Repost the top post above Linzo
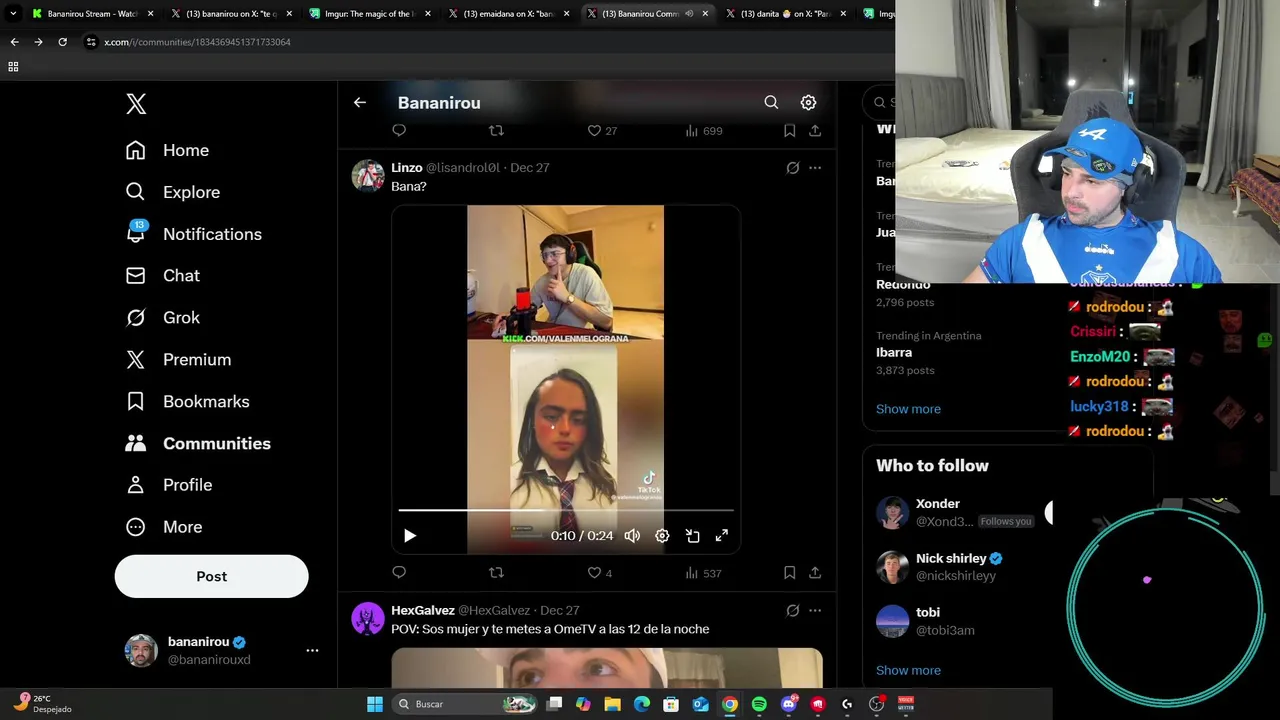Image resolution: width=1280 pixels, height=720 pixels. pyautogui.click(x=496, y=130)
